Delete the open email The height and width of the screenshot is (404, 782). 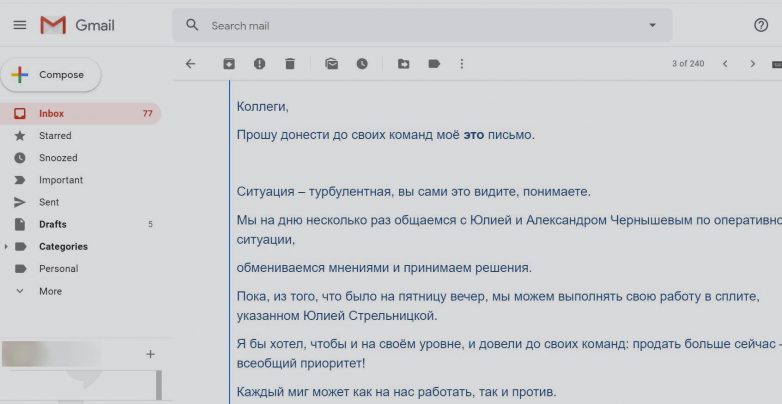click(x=290, y=64)
